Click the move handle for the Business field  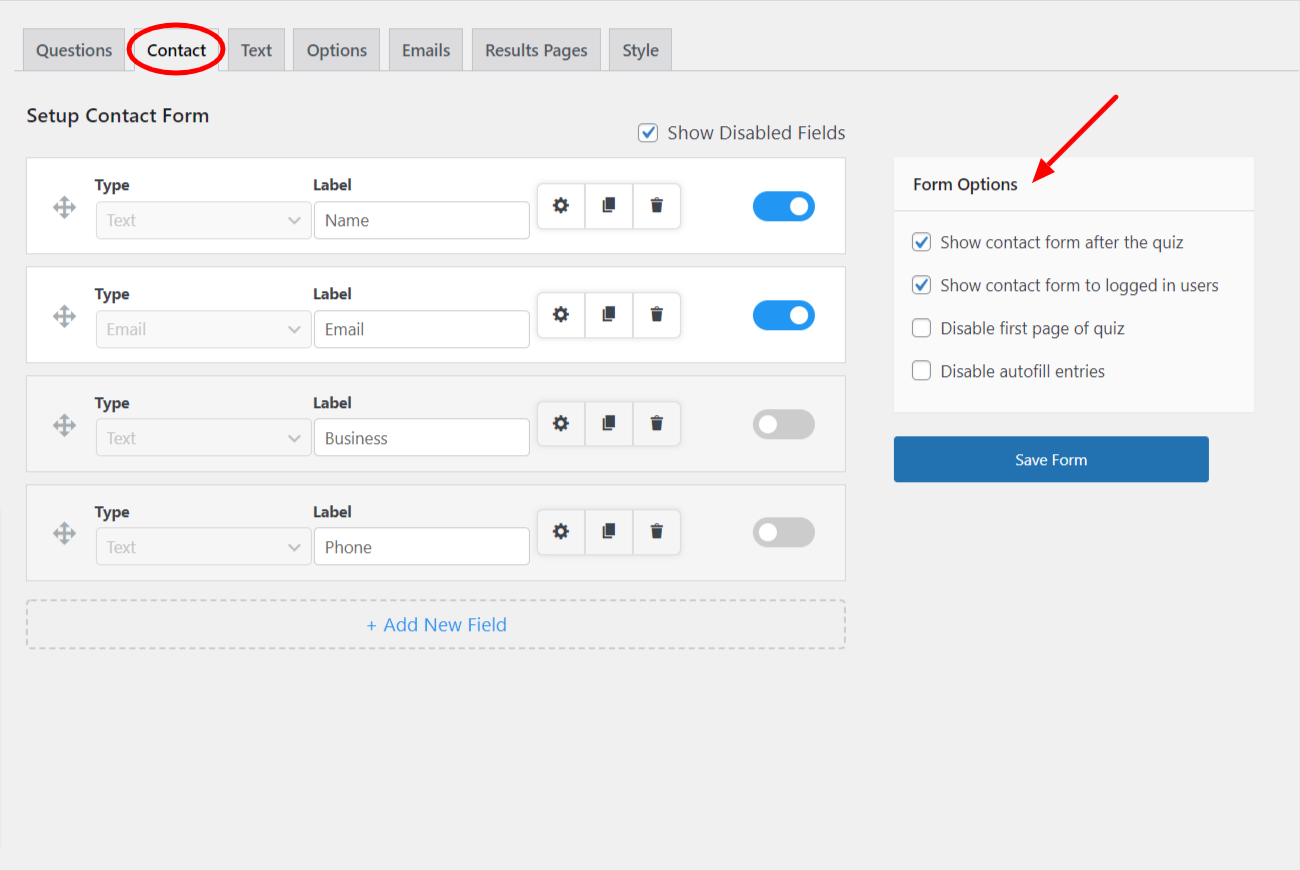(64, 424)
